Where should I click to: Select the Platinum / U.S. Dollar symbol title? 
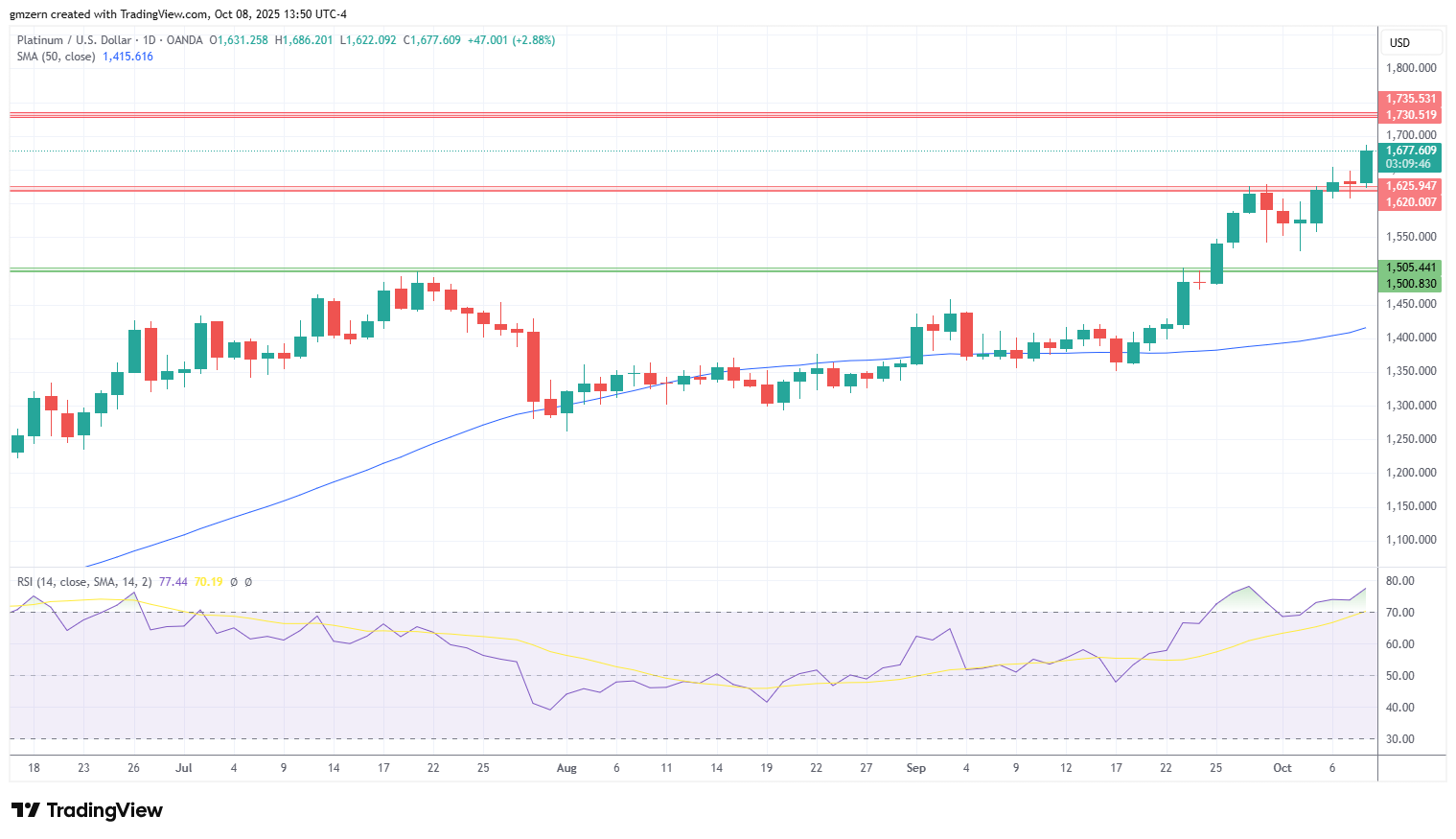click(75, 40)
